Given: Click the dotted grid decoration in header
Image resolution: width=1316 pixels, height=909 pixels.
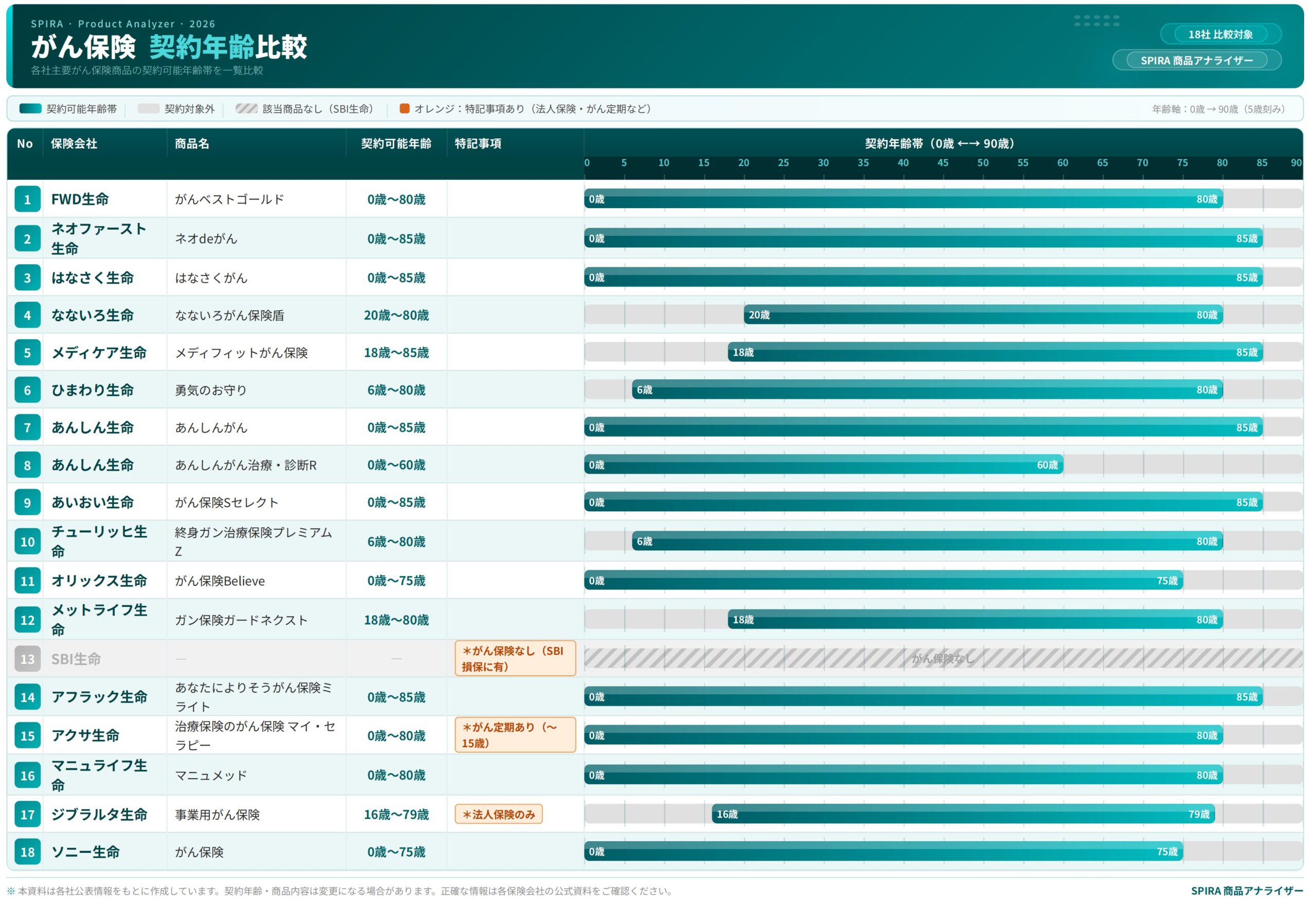Looking at the screenshot, I should (x=1096, y=21).
